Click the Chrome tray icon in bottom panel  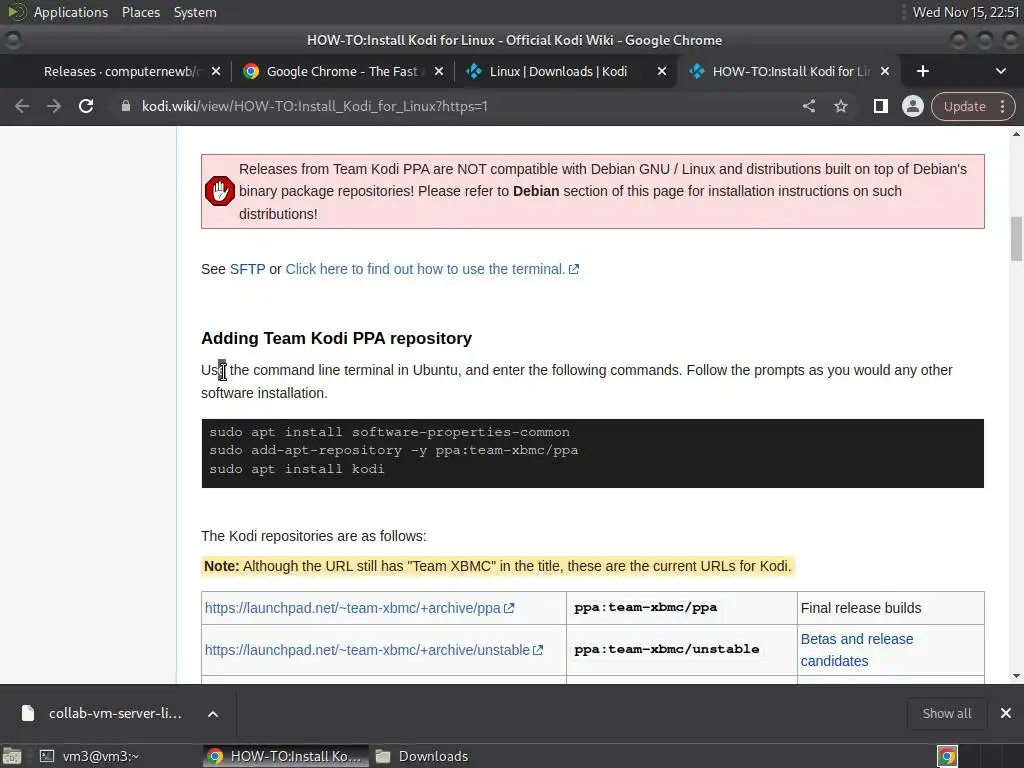(x=947, y=756)
